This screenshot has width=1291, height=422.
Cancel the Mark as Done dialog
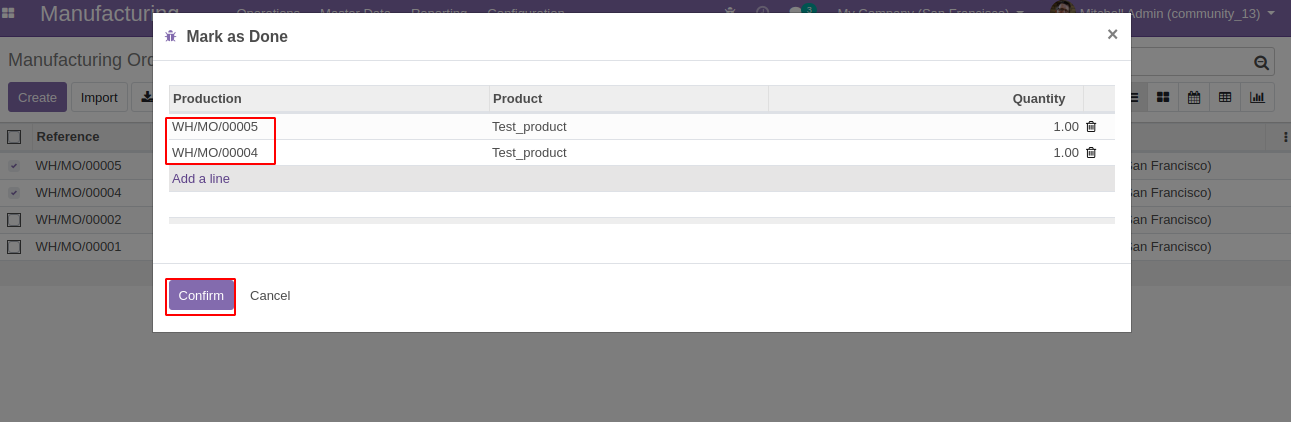[x=270, y=296]
